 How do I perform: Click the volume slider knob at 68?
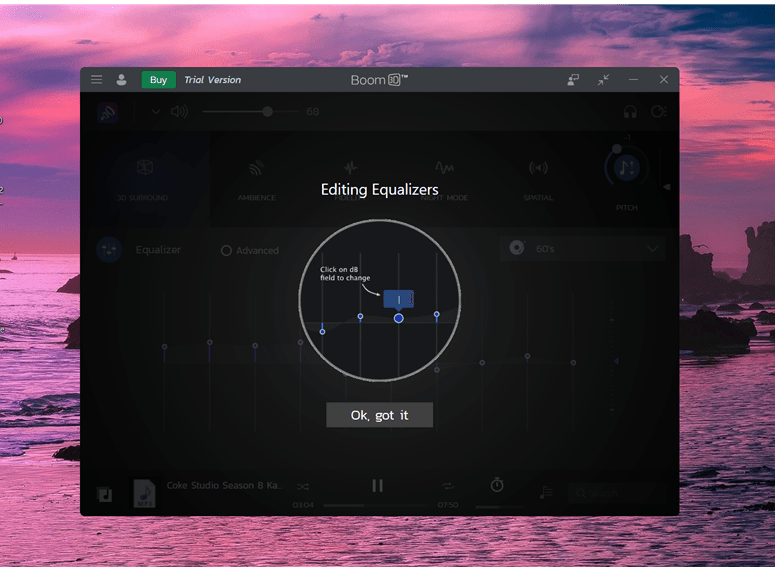(x=267, y=112)
